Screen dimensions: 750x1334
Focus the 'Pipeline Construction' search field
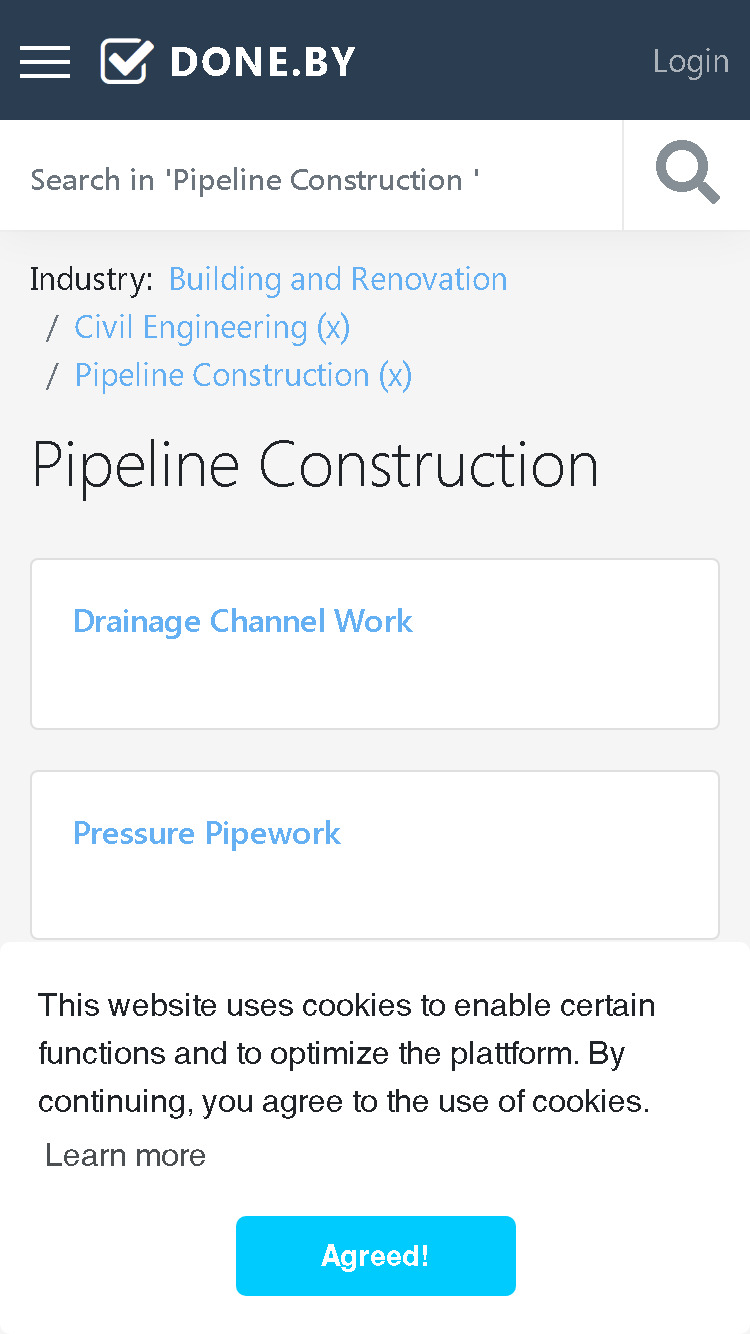tap(311, 179)
